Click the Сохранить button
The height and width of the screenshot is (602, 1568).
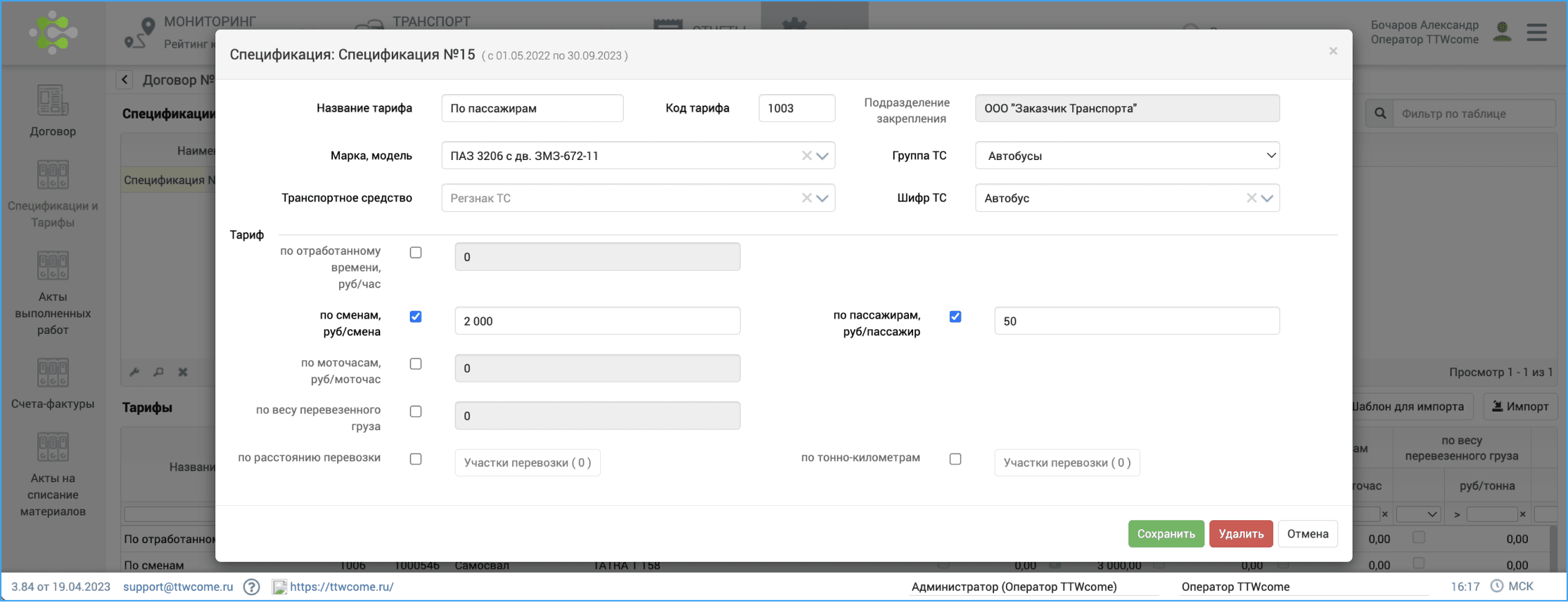pyautogui.click(x=1166, y=534)
